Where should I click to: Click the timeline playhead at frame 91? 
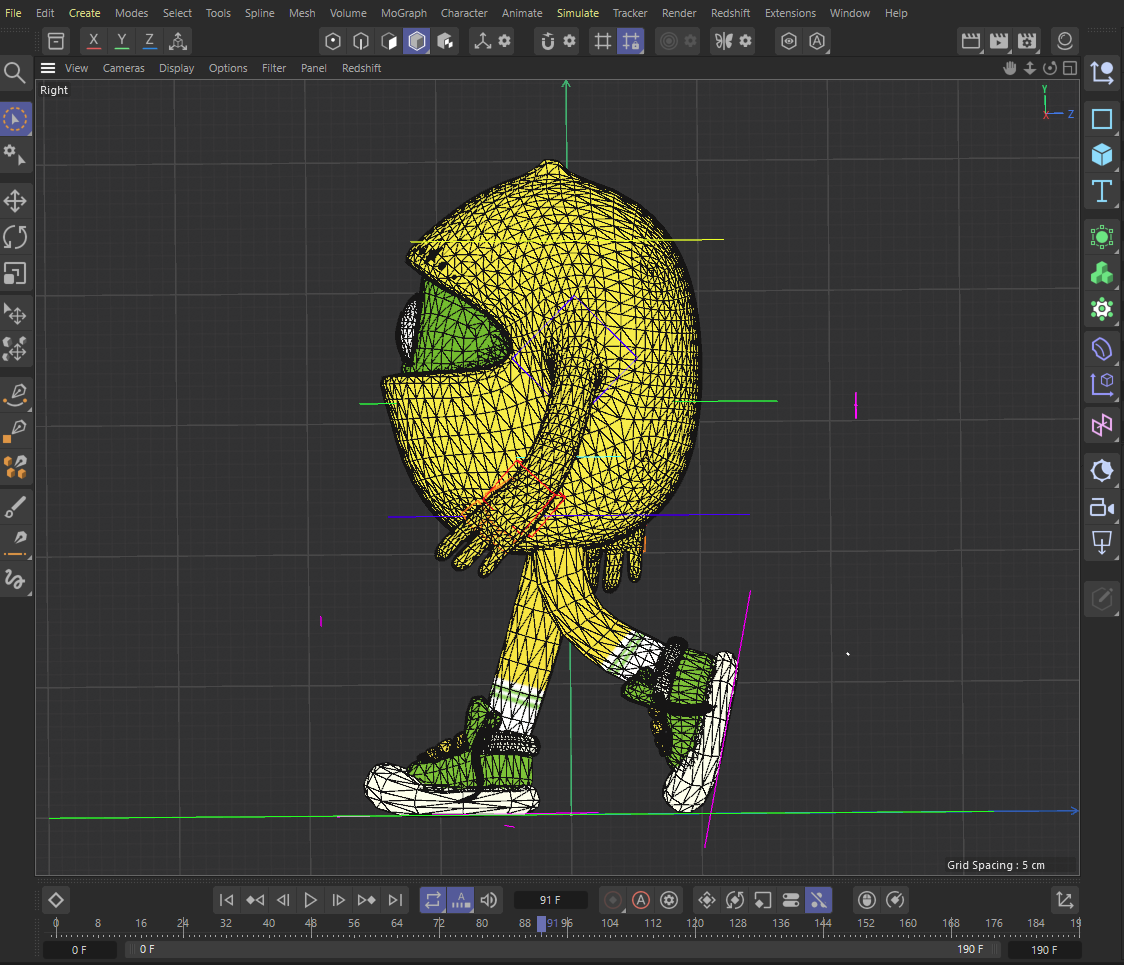(x=542, y=924)
